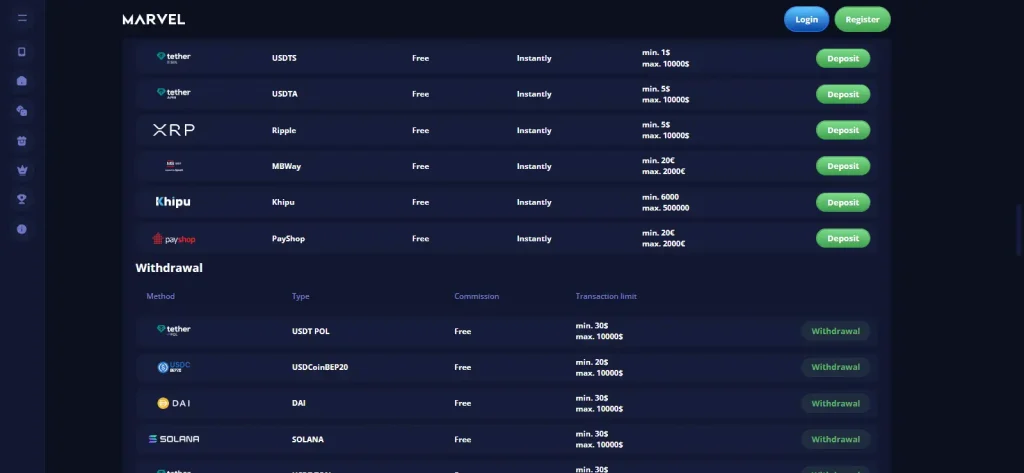Click Instantly in the Ripple row
Viewport: 1024px width, 473px height.
click(x=534, y=130)
